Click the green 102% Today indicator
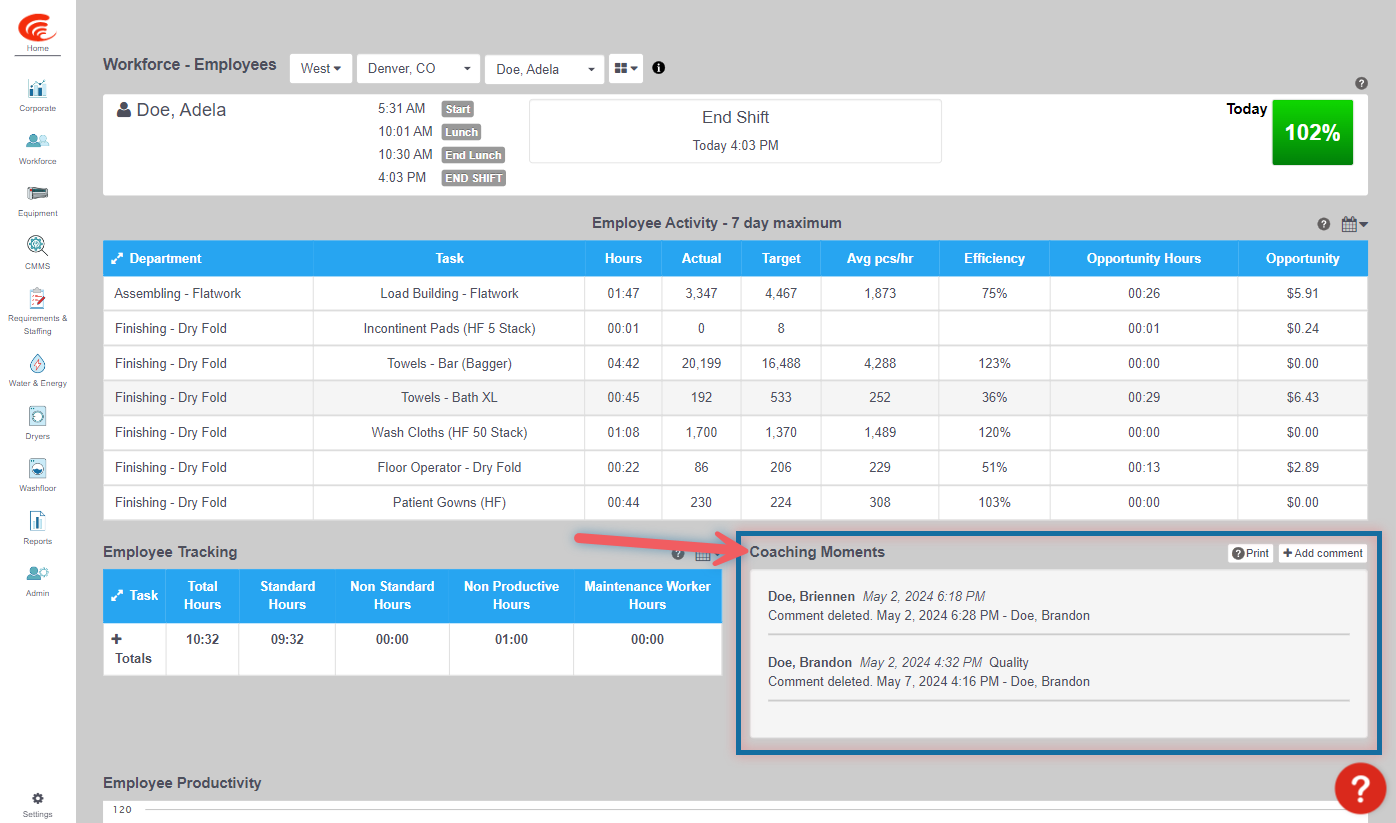Image resolution: width=1396 pixels, height=823 pixels. pyautogui.click(x=1312, y=132)
